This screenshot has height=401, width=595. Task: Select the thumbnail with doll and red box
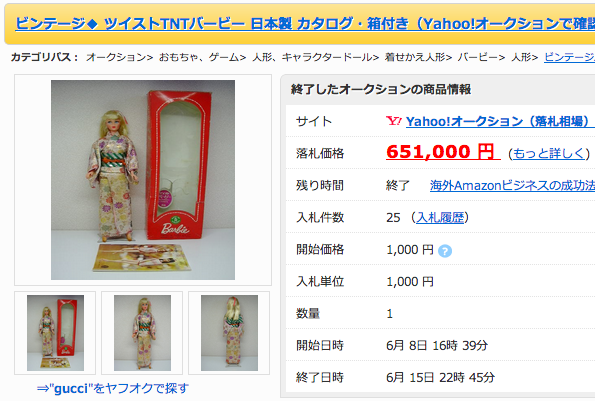[x=55, y=333]
